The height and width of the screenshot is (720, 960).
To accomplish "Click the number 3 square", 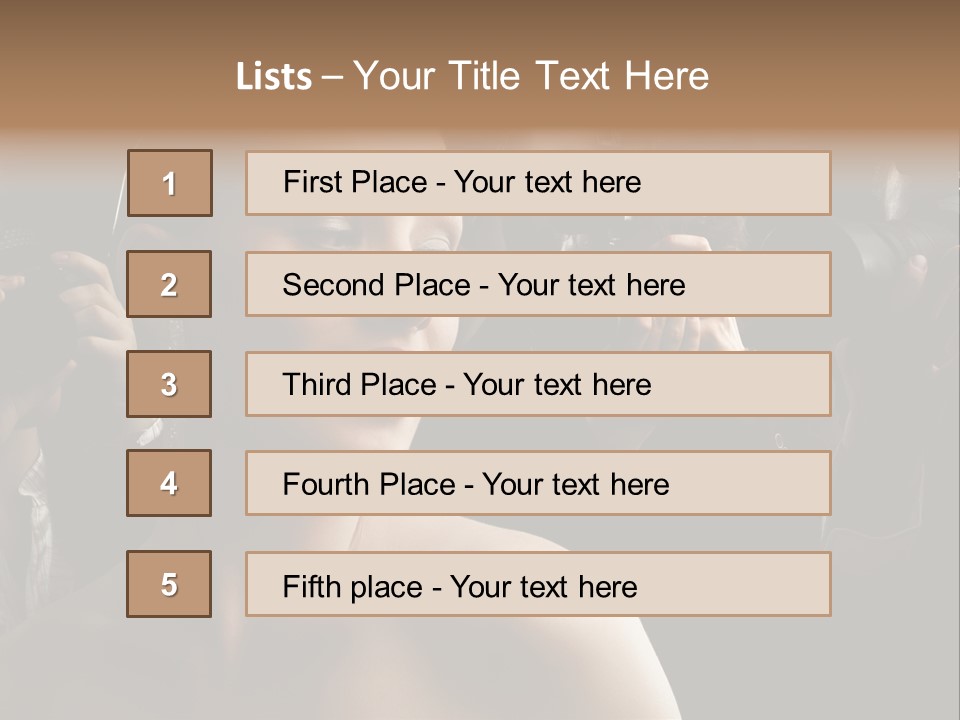I will coord(169,384).
